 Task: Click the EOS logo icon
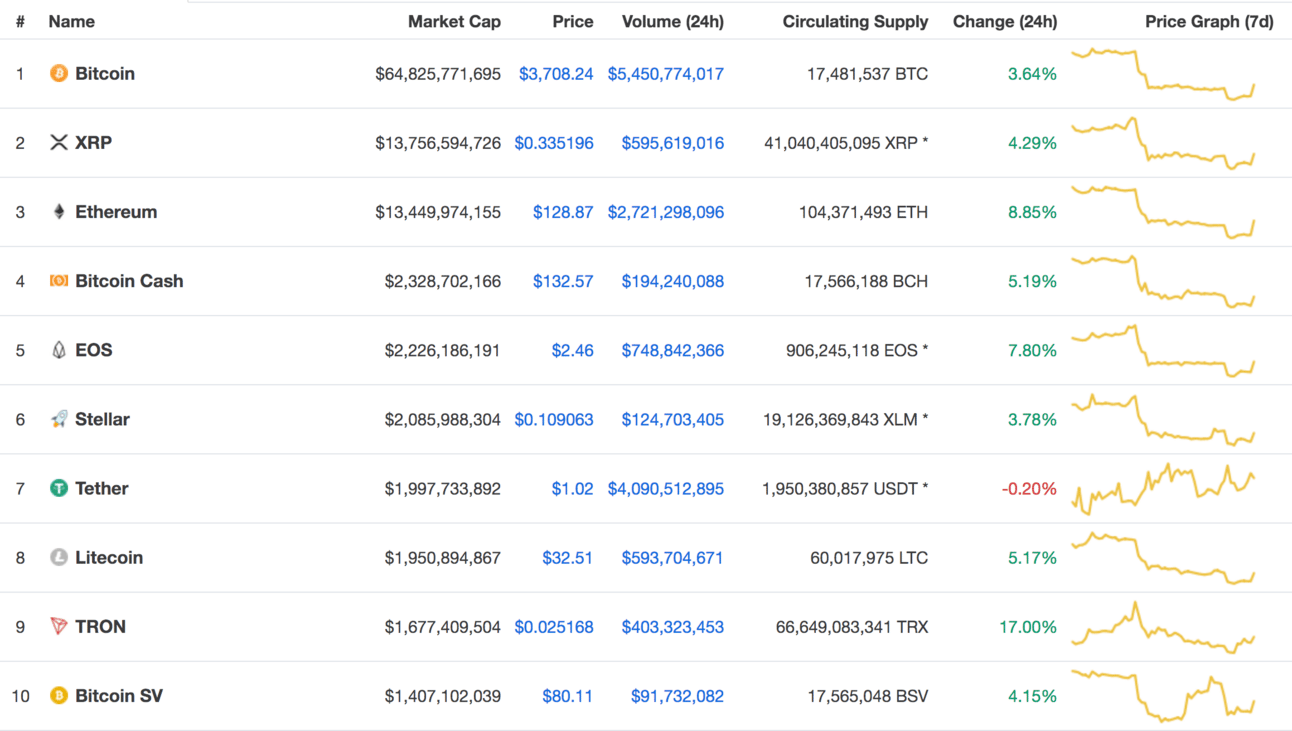pyautogui.click(x=59, y=350)
